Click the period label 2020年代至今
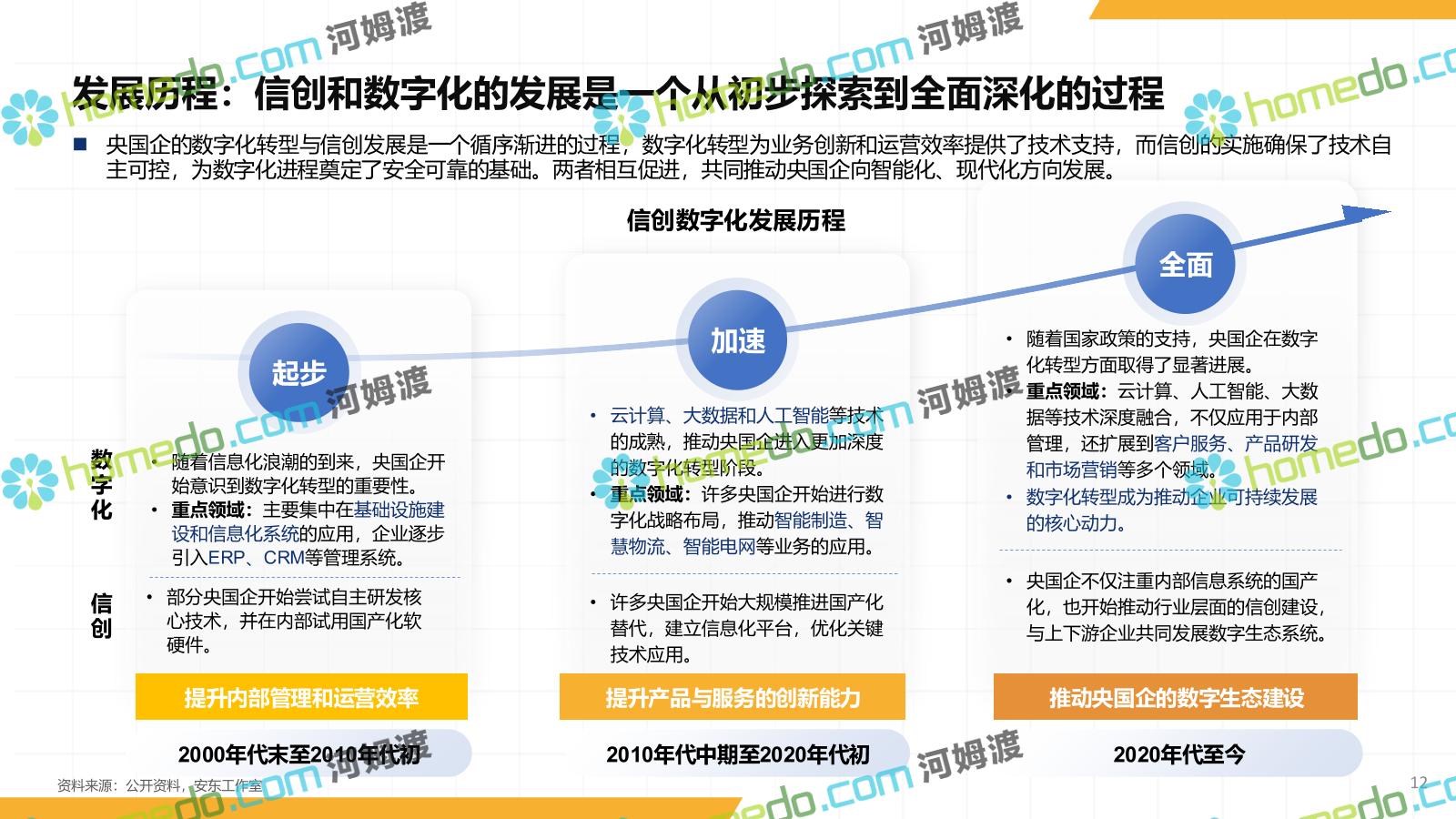The height and width of the screenshot is (819, 1456). point(1179,754)
